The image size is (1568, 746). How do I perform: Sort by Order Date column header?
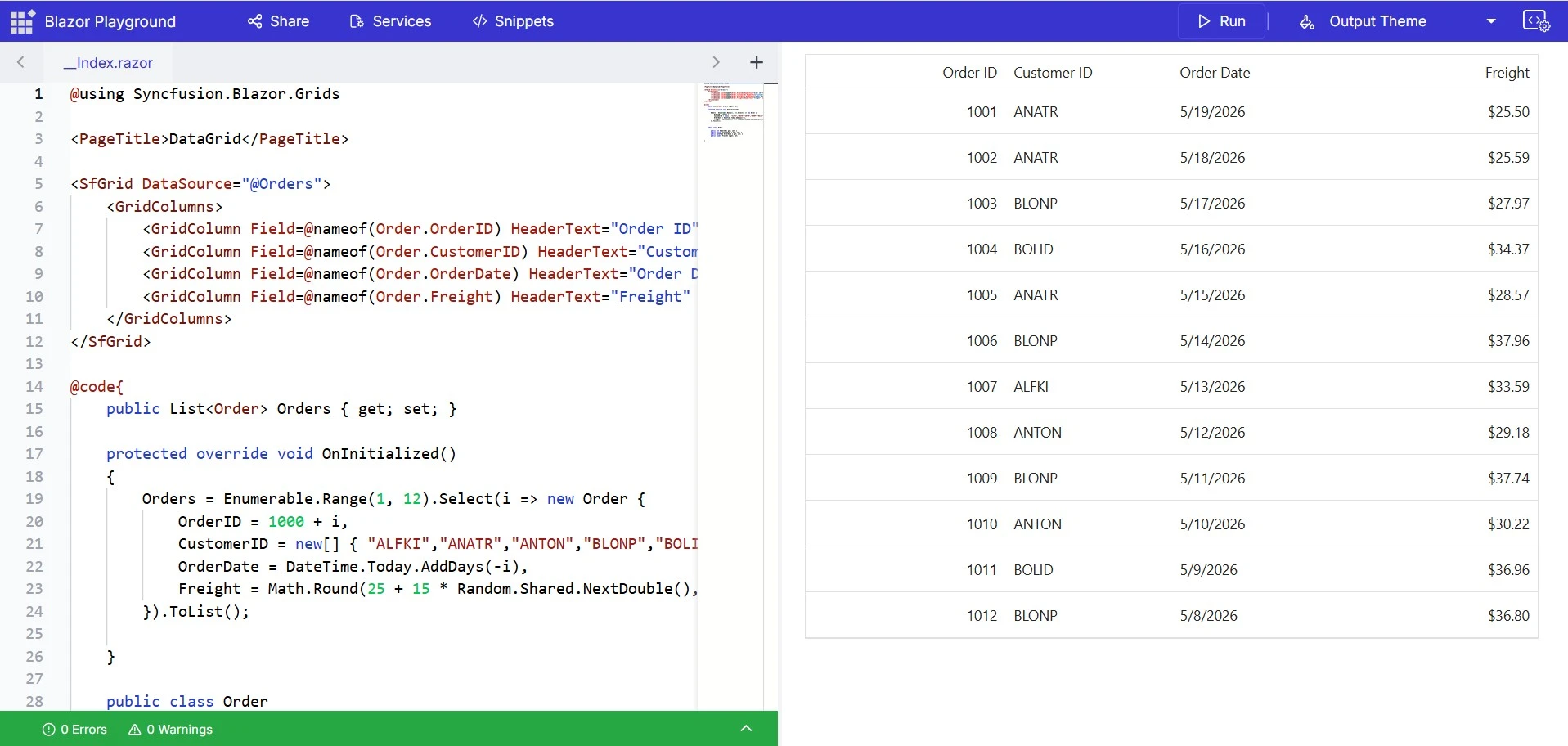click(x=1215, y=73)
